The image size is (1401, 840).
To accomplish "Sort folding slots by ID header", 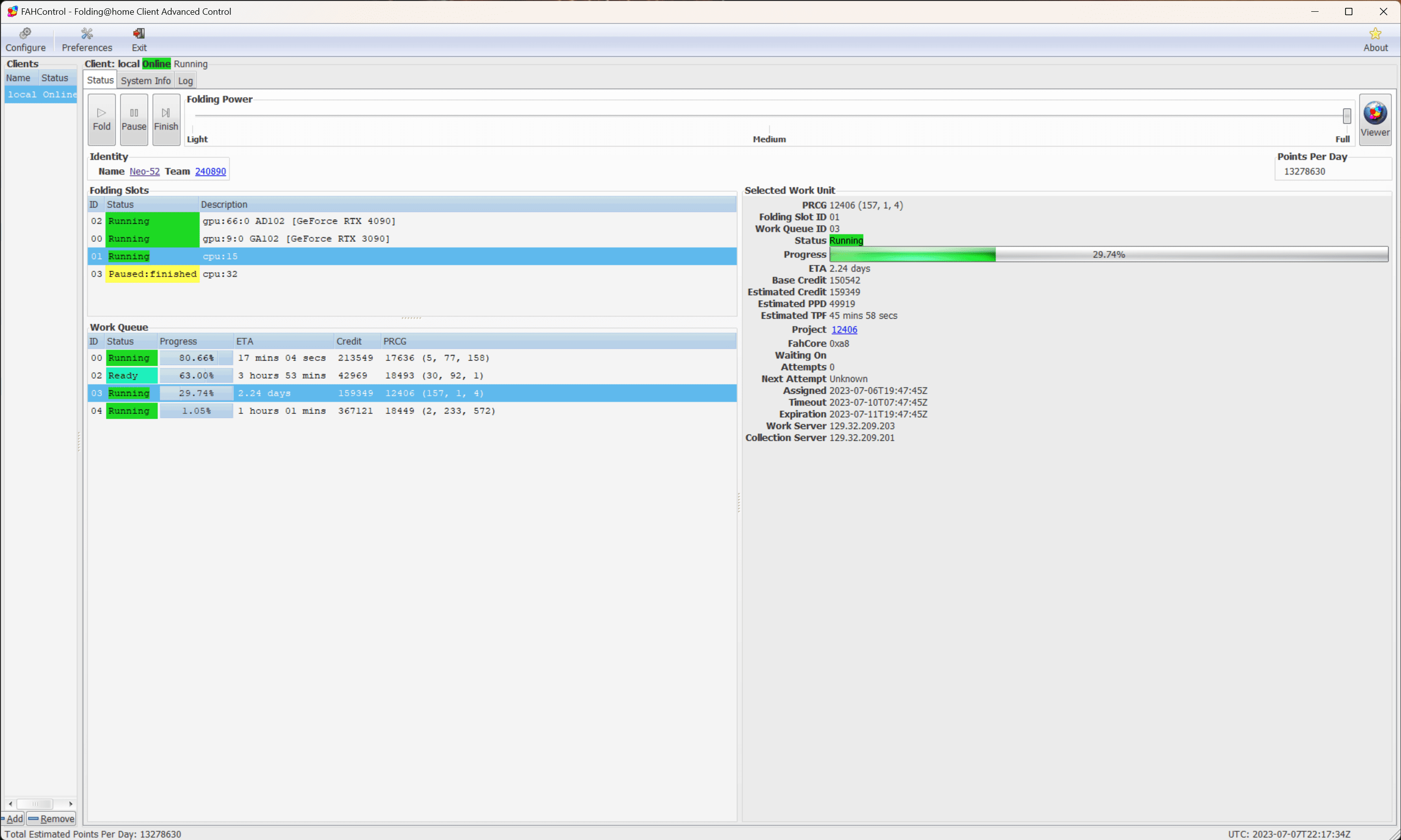I will tap(96, 204).
